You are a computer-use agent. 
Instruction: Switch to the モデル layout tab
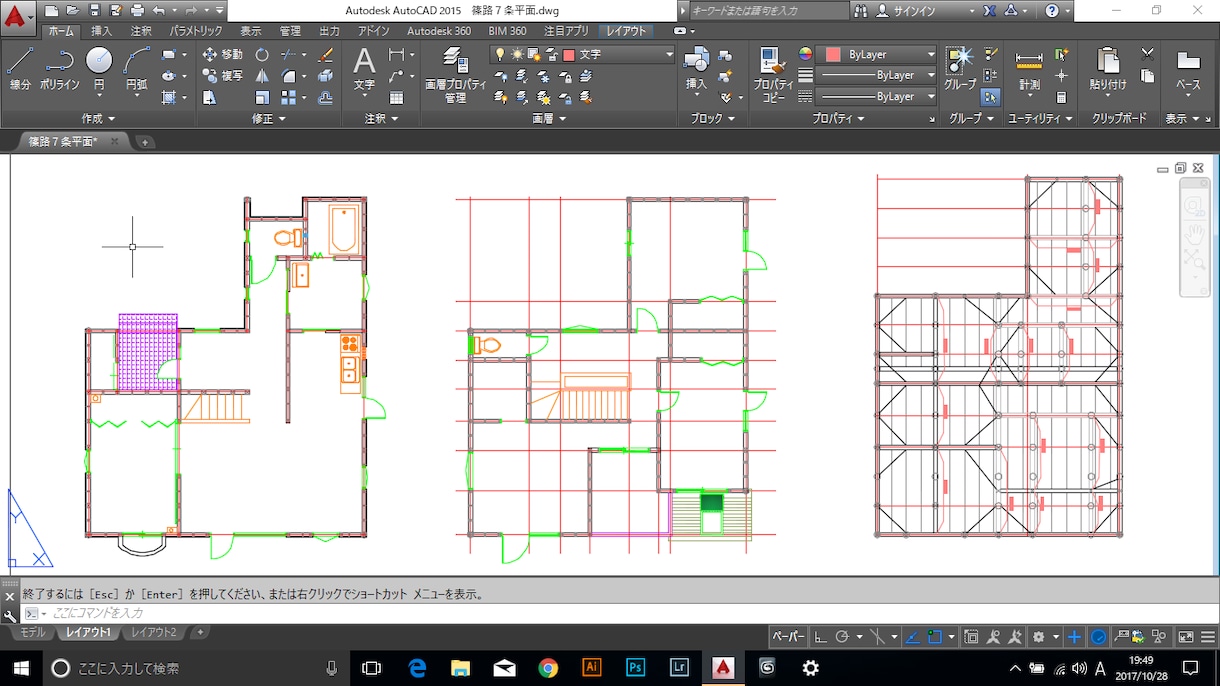[x=33, y=633]
